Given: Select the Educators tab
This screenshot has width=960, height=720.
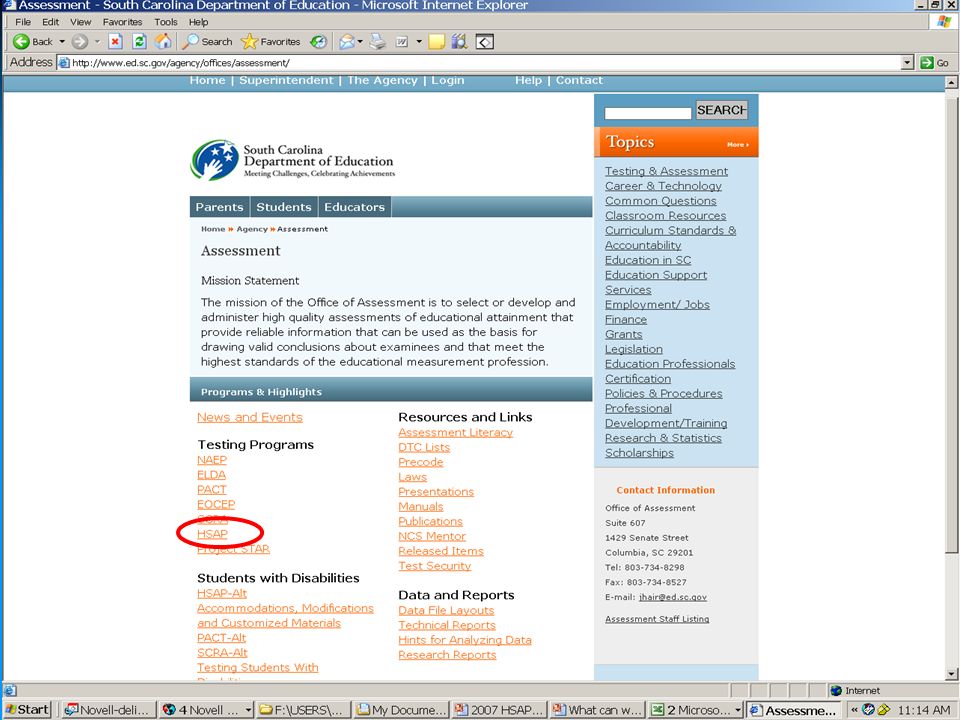Looking at the screenshot, I should point(354,207).
